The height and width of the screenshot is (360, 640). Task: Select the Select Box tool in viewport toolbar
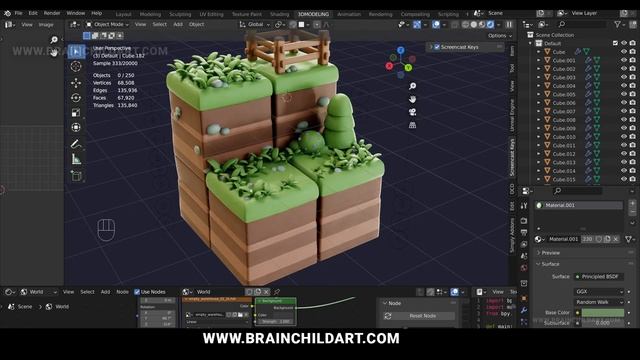(76, 51)
